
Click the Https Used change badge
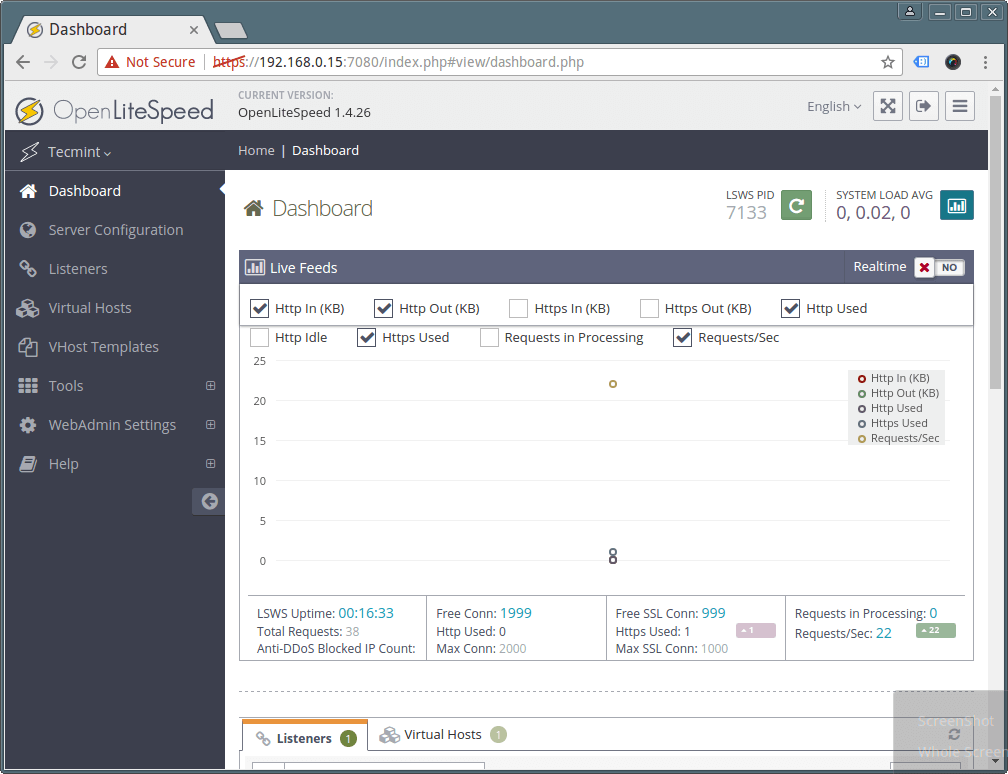[755, 631]
